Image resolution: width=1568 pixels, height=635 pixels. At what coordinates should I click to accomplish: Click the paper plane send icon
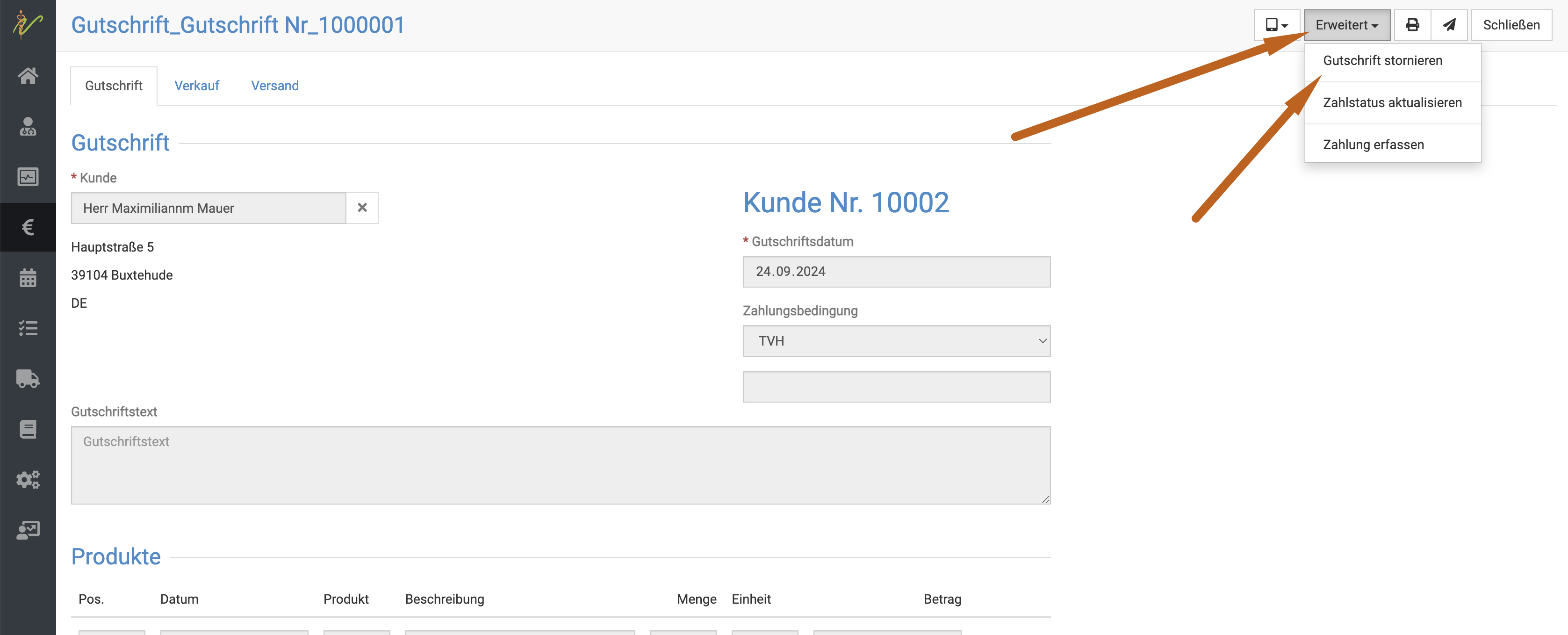click(x=1449, y=25)
